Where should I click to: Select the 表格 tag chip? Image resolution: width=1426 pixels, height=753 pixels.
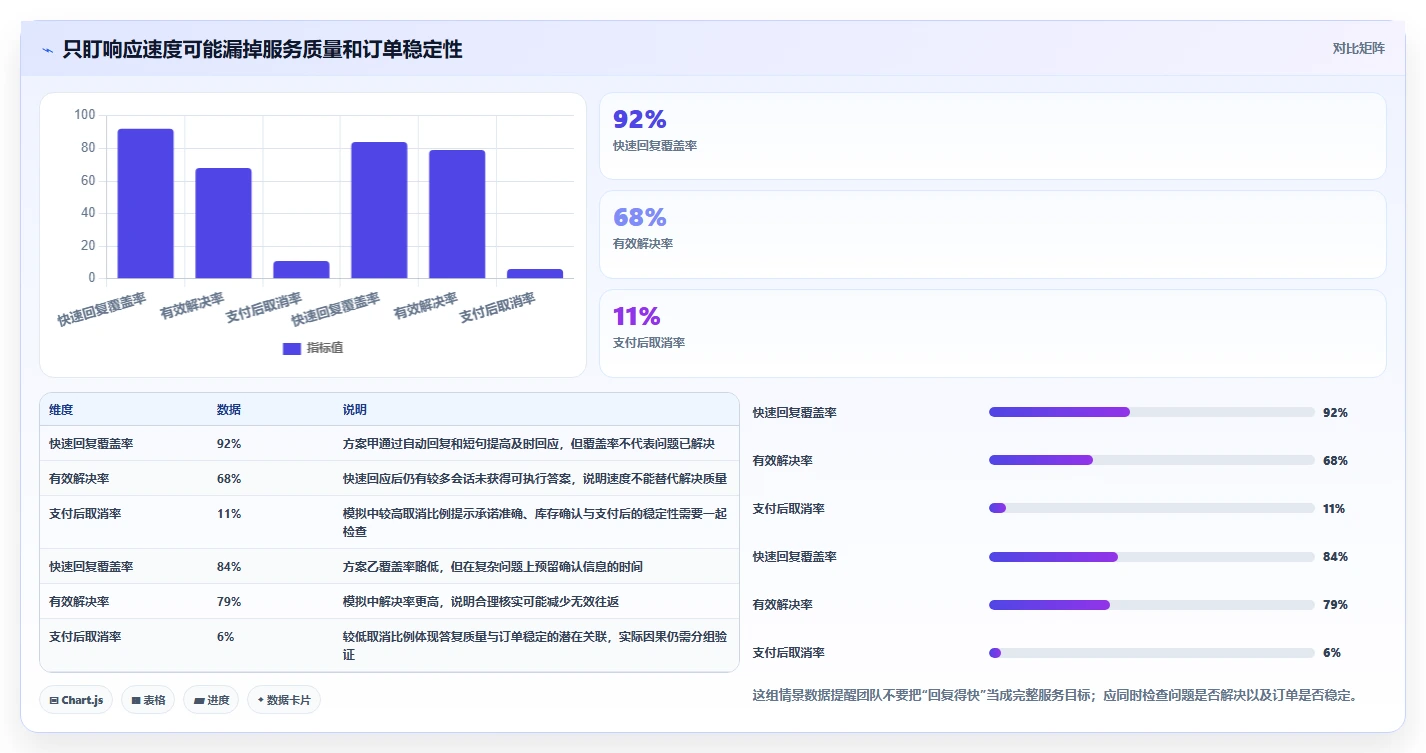[x=148, y=700]
